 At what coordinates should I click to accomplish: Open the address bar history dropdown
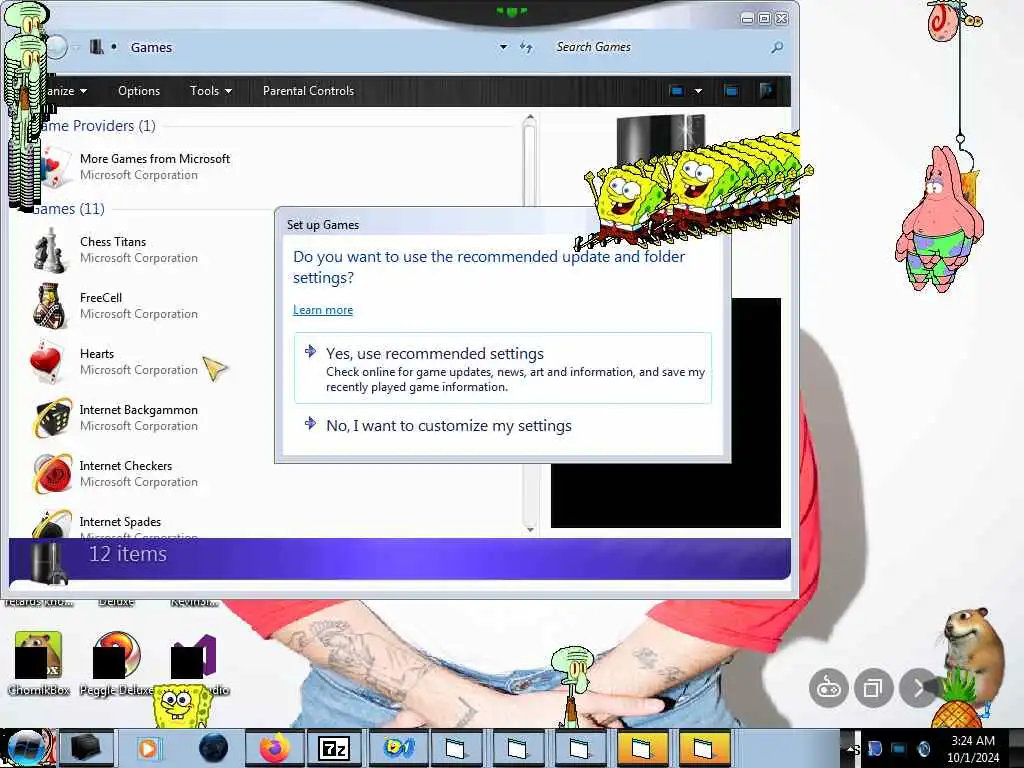(x=504, y=47)
